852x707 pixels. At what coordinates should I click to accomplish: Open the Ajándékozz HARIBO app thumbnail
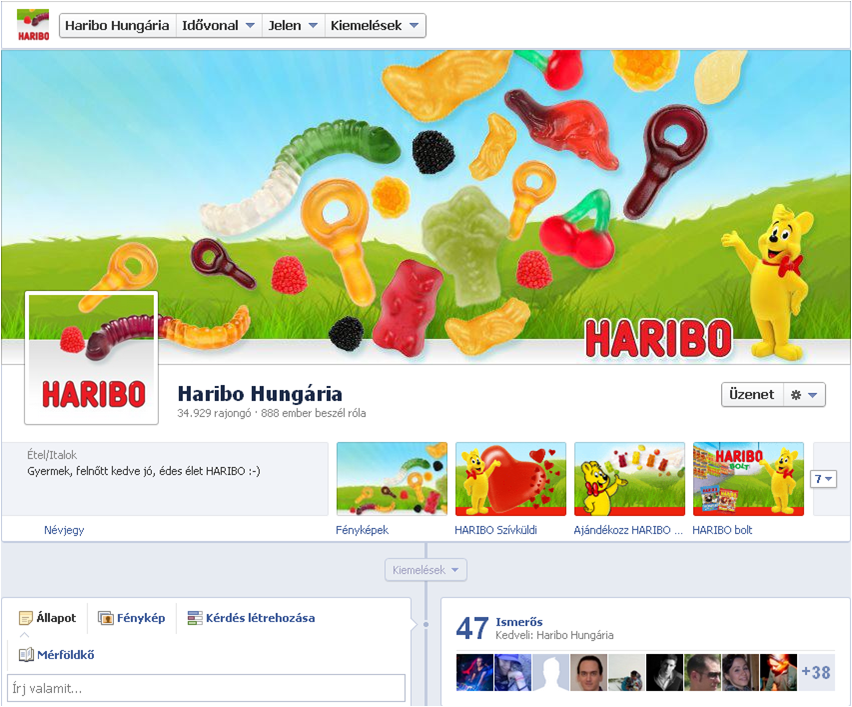coord(630,479)
